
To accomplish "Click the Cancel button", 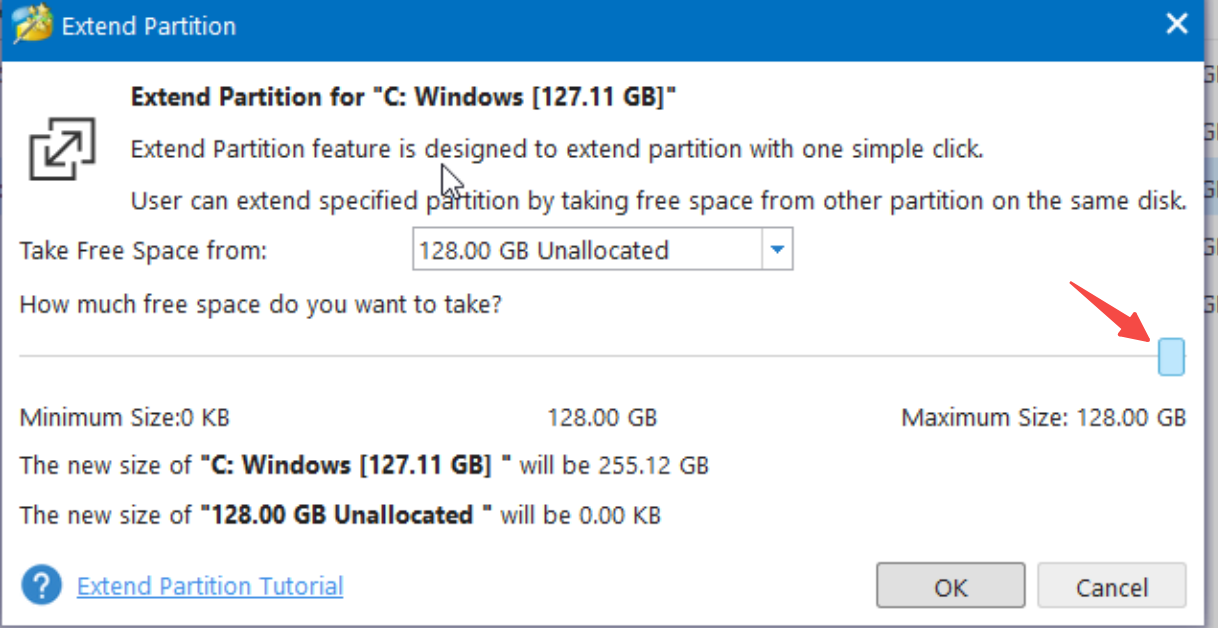I will [x=1112, y=587].
